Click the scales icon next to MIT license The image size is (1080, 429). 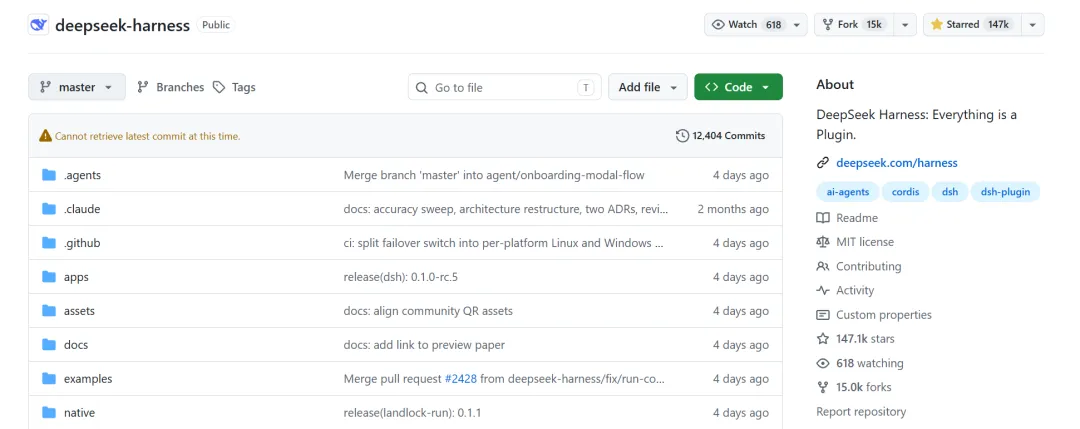(822, 242)
